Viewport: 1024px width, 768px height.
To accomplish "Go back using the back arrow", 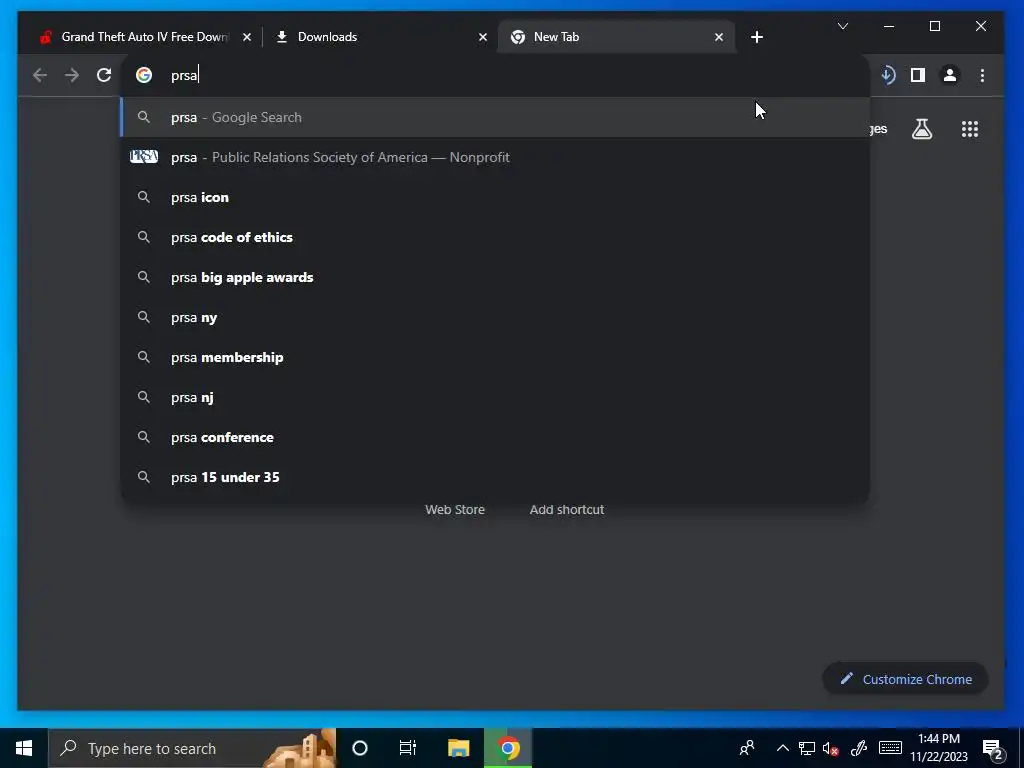I will tap(40, 75).
